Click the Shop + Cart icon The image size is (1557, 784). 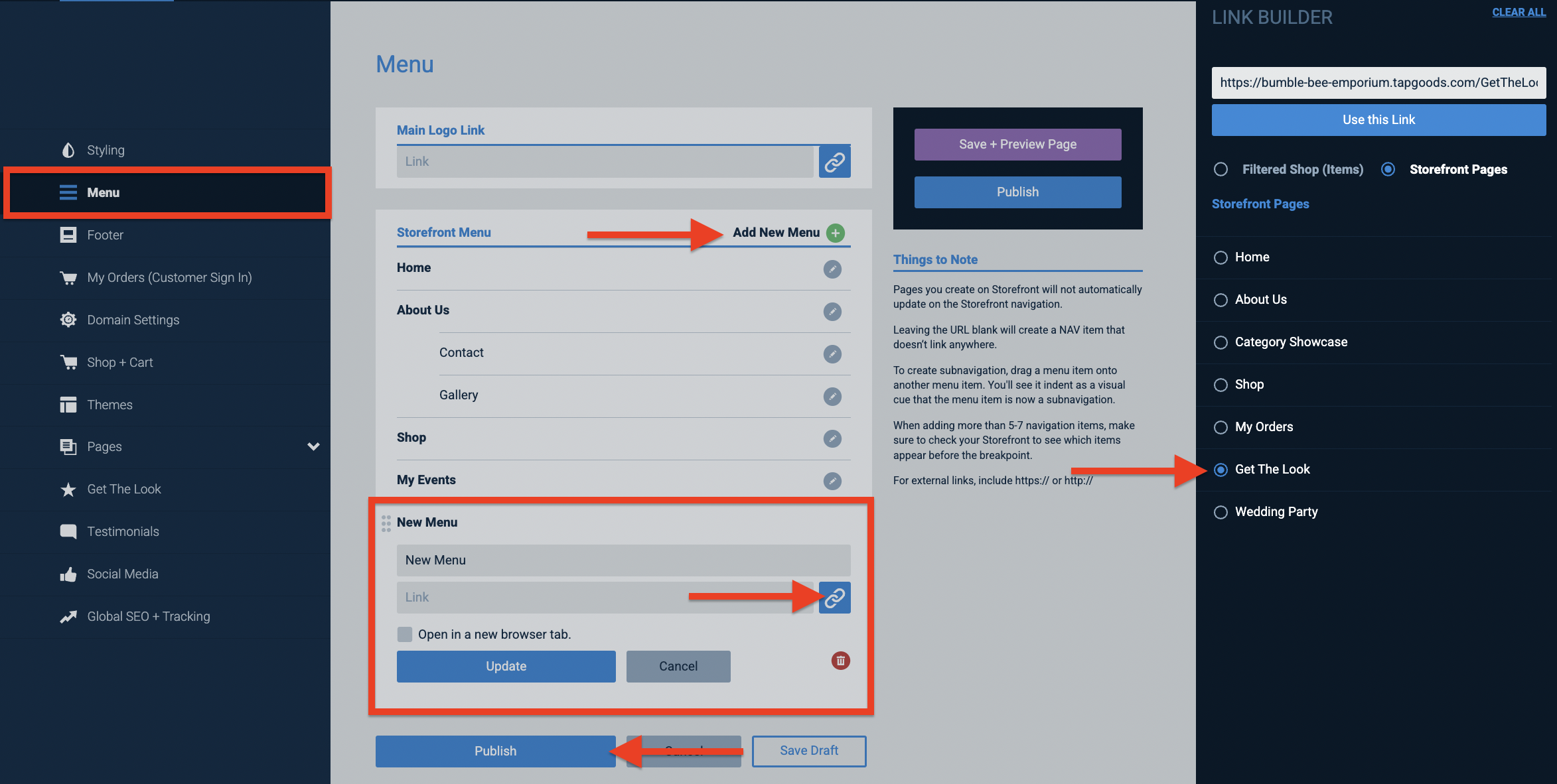click(68, 362)
